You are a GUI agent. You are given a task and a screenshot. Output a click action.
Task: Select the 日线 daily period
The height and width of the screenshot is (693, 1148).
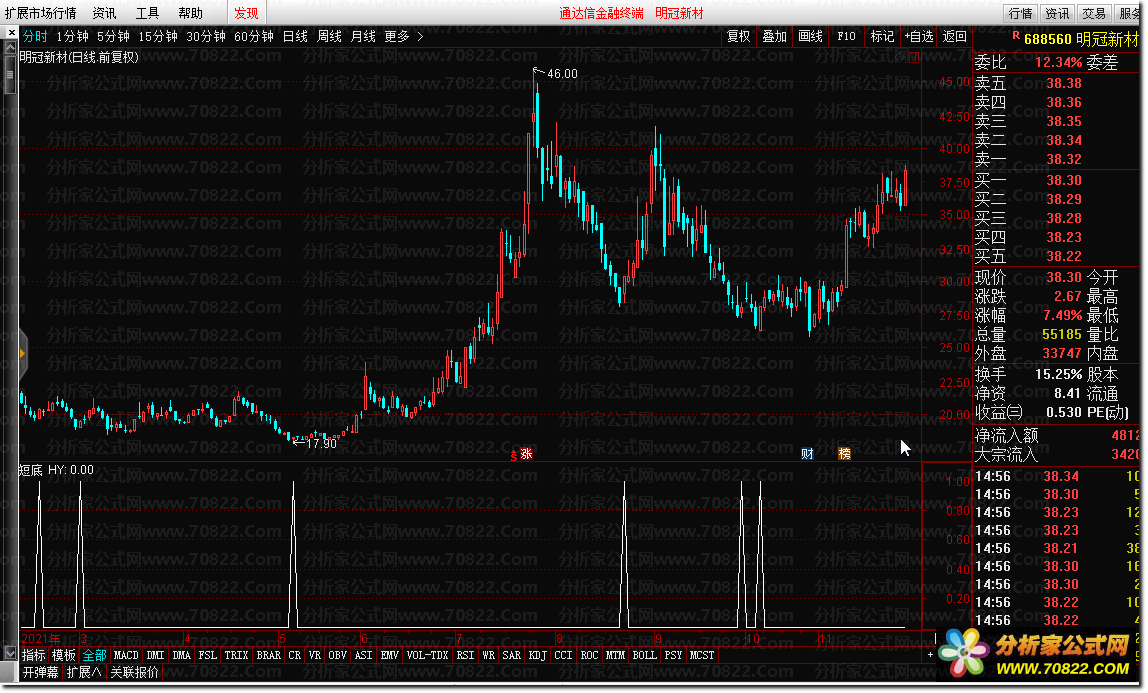pos(295,37)
